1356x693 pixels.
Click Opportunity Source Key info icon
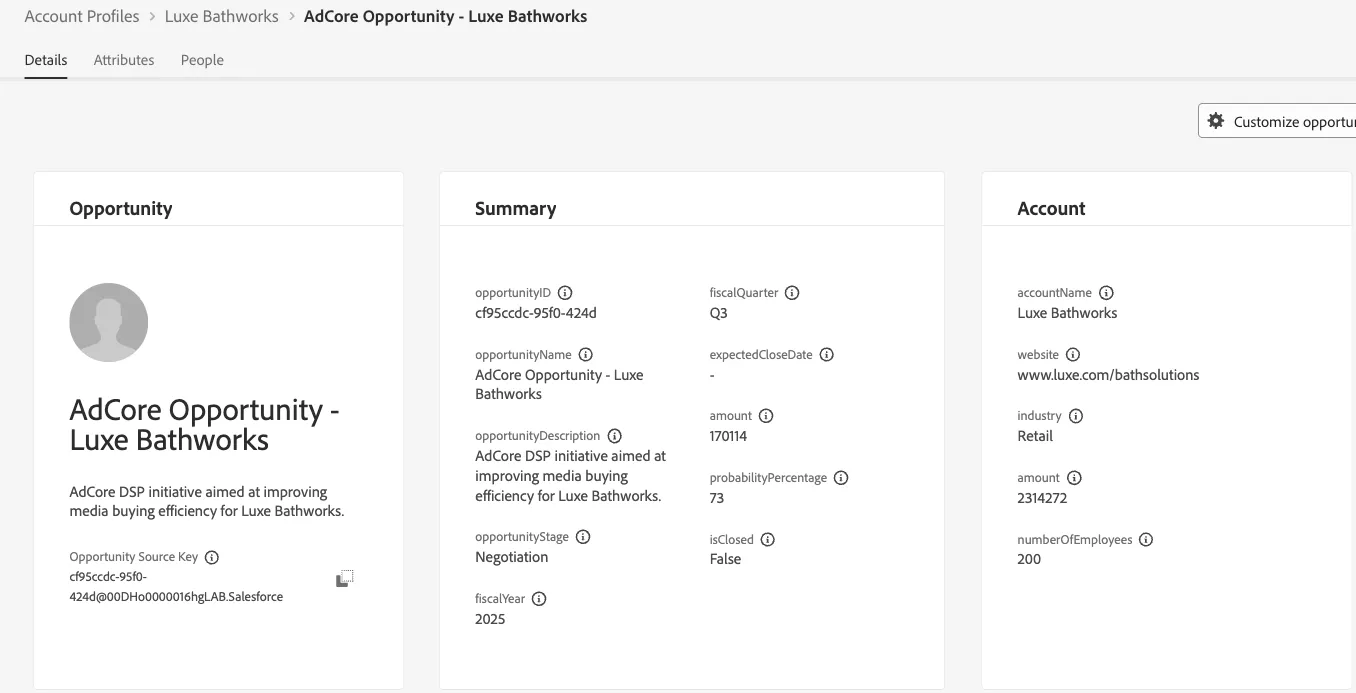tap(212, 557)
